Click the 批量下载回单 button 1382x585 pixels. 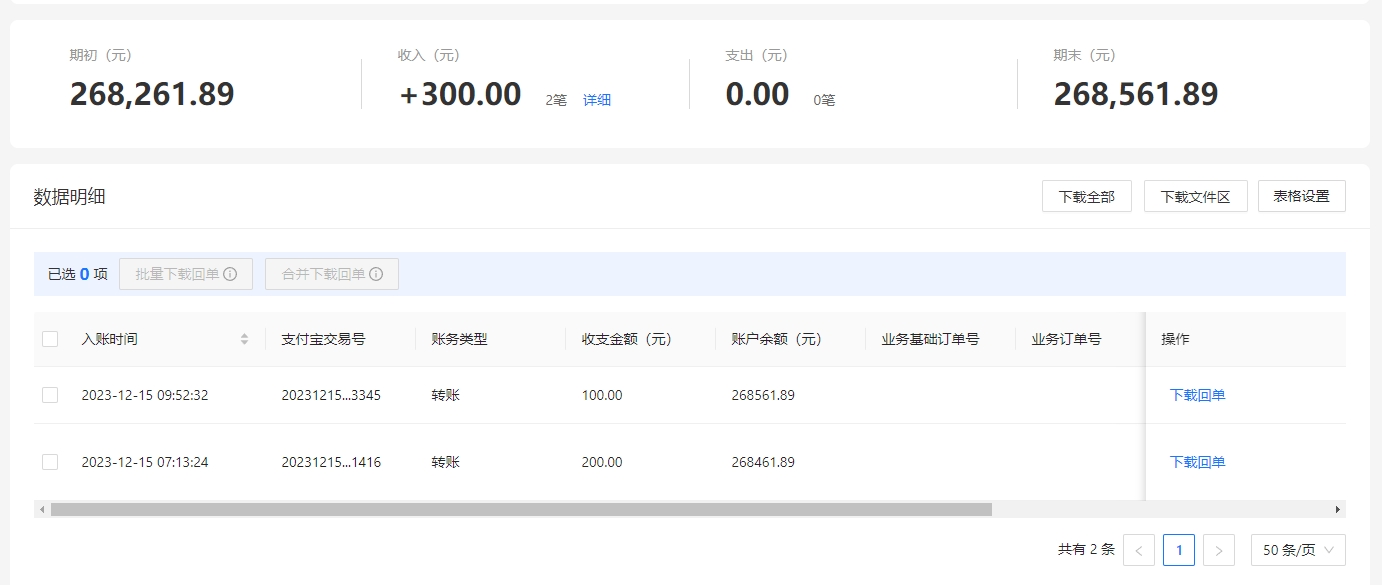point(186,274)
